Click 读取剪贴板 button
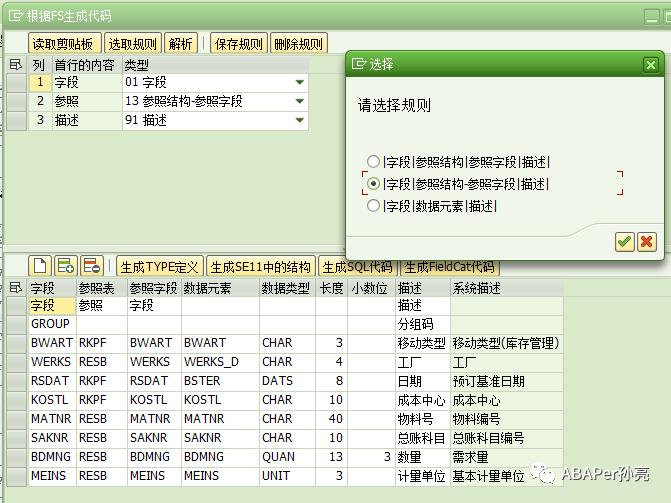Image resolution: width=671 pixels, height=503 pixels. pos(65,44)
